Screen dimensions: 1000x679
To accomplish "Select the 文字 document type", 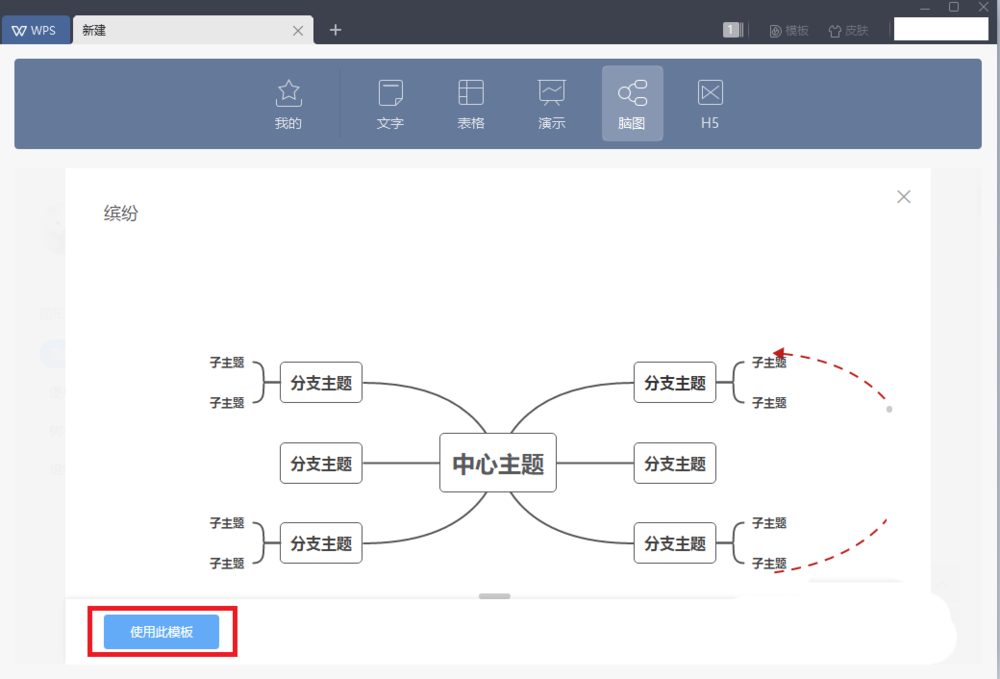I will point(390,104).
